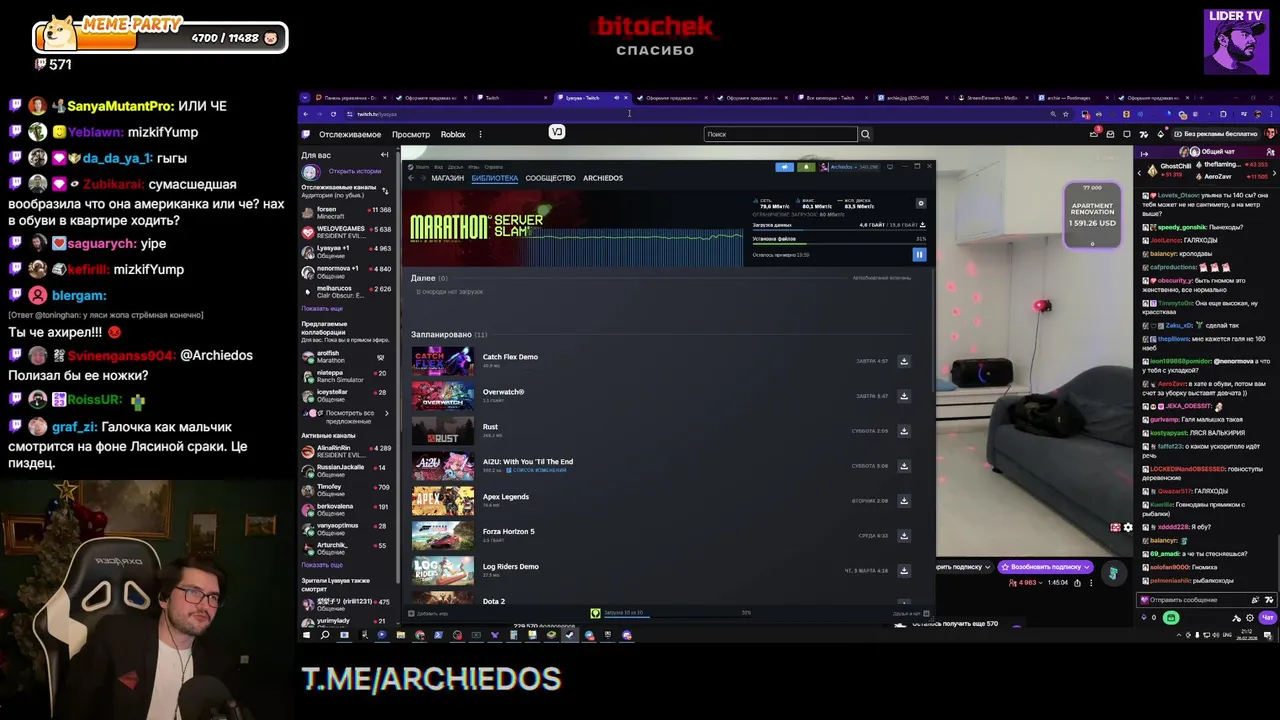Click download icon for Apex Legends row

coord(904,501)
